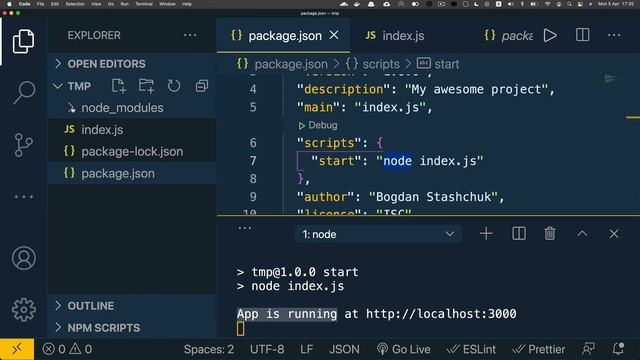Open the Search view in activity bar
The height and width of the screenshot is (360, 640).
[x=23, y=92]
